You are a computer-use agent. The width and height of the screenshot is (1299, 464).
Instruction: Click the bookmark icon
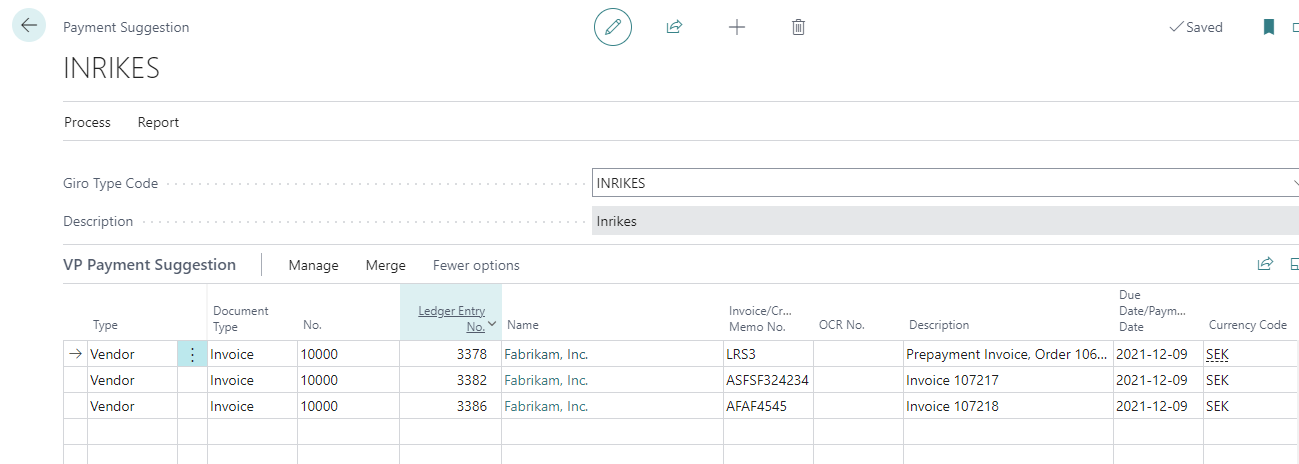click(x=1269, y=27)
